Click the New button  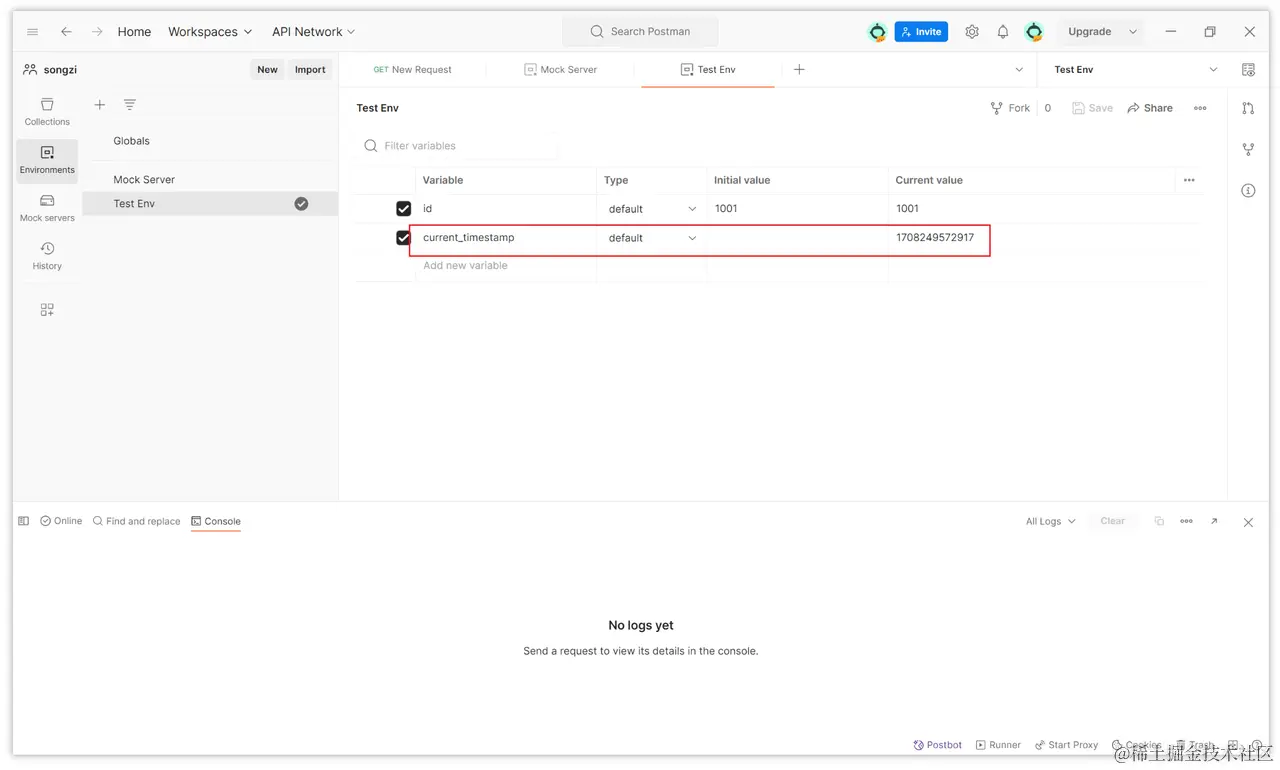tap(267, 70)
